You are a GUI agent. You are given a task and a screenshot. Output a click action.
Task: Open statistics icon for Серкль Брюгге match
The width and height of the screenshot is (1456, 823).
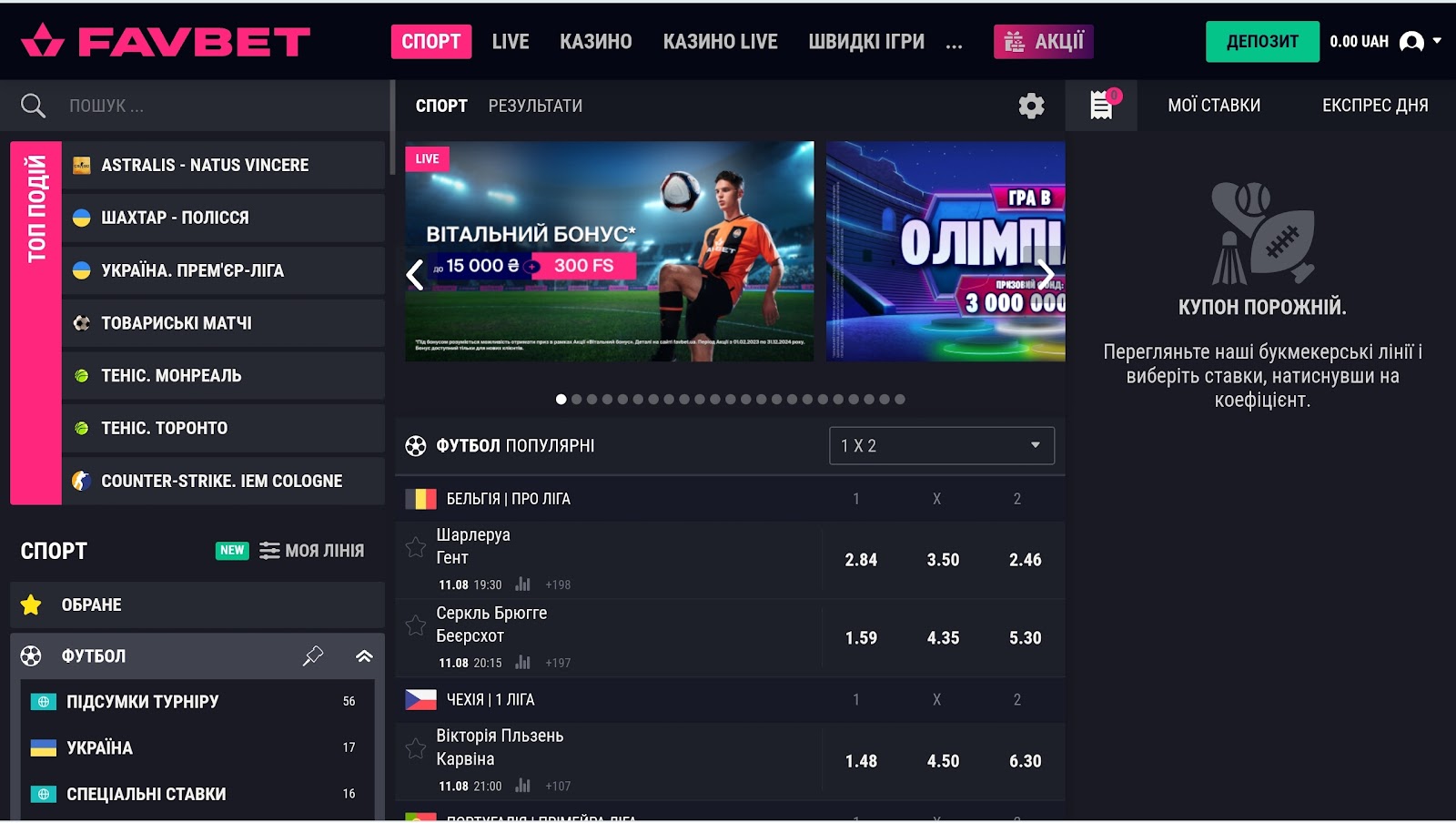tap(522, 663)
